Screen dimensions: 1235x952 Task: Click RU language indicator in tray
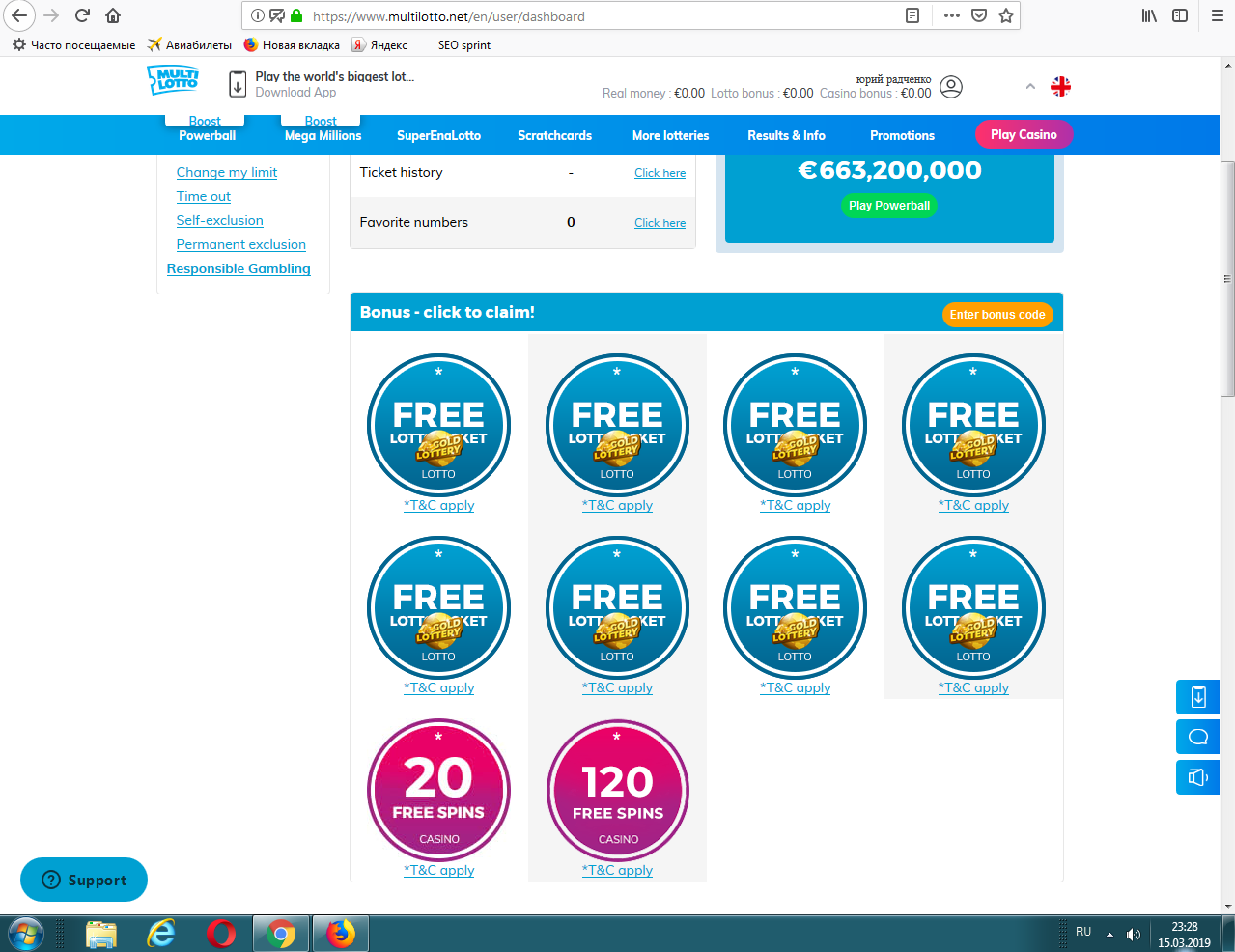1083,932
